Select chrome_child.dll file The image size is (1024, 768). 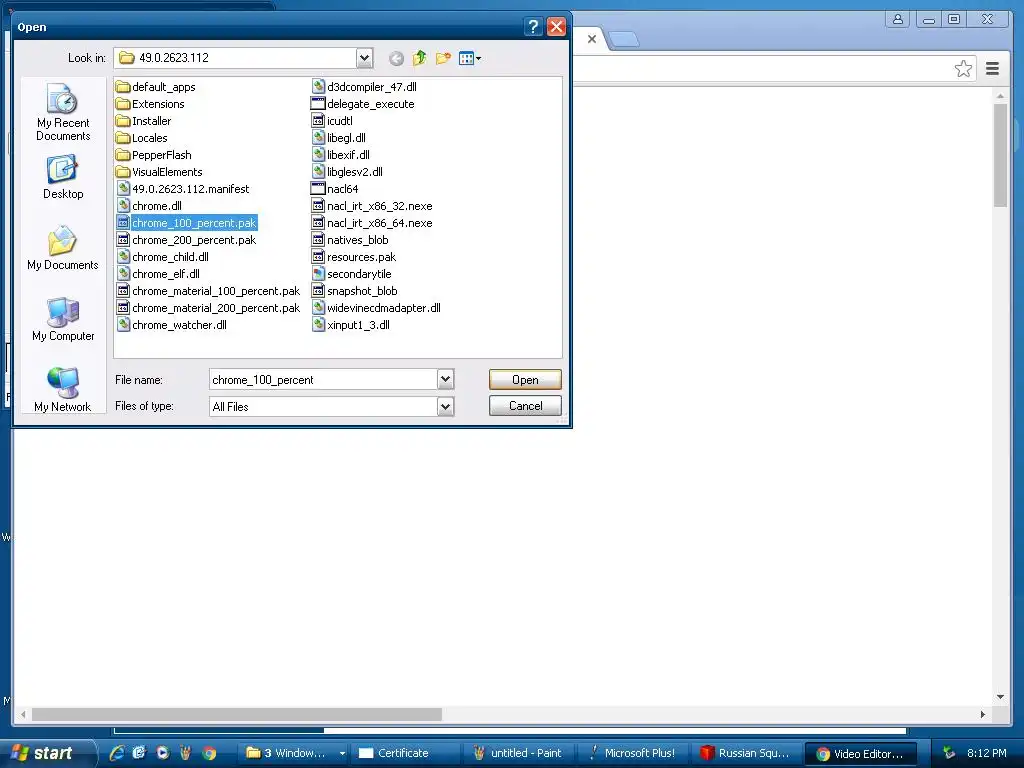tap(163, 257)
